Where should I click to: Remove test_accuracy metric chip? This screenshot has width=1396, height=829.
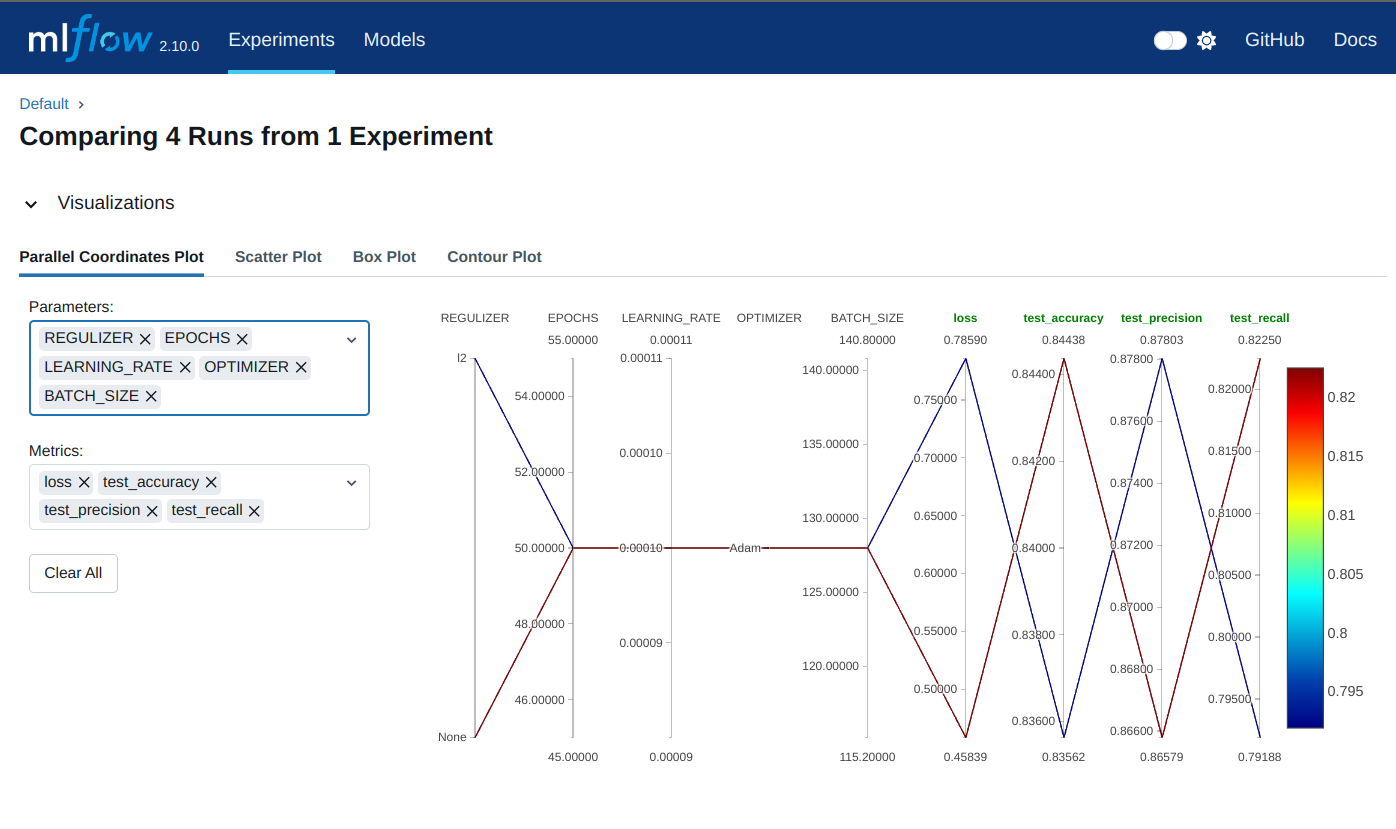tap(211, 483)
